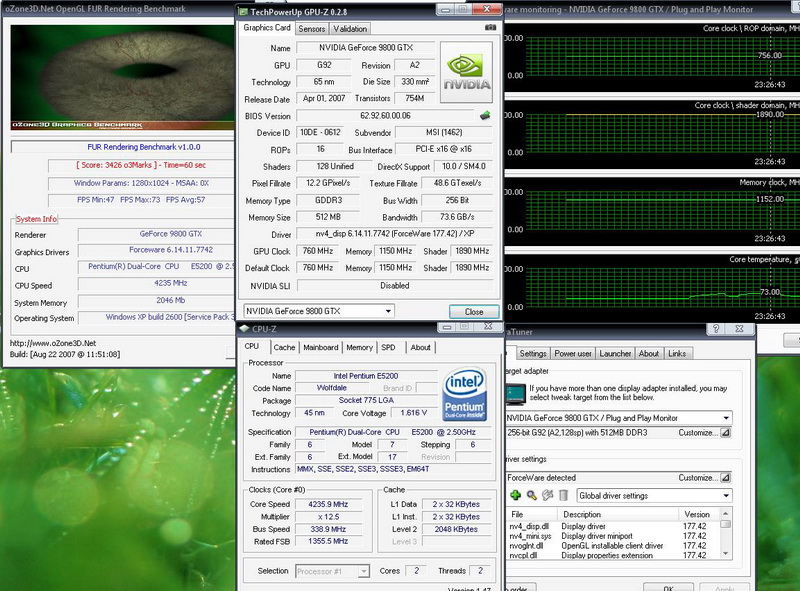Click the FUR benchmark torus render thumbnail
Image resolution: width=800 pixels, height=591 pixels.
(x=122, y=78)
